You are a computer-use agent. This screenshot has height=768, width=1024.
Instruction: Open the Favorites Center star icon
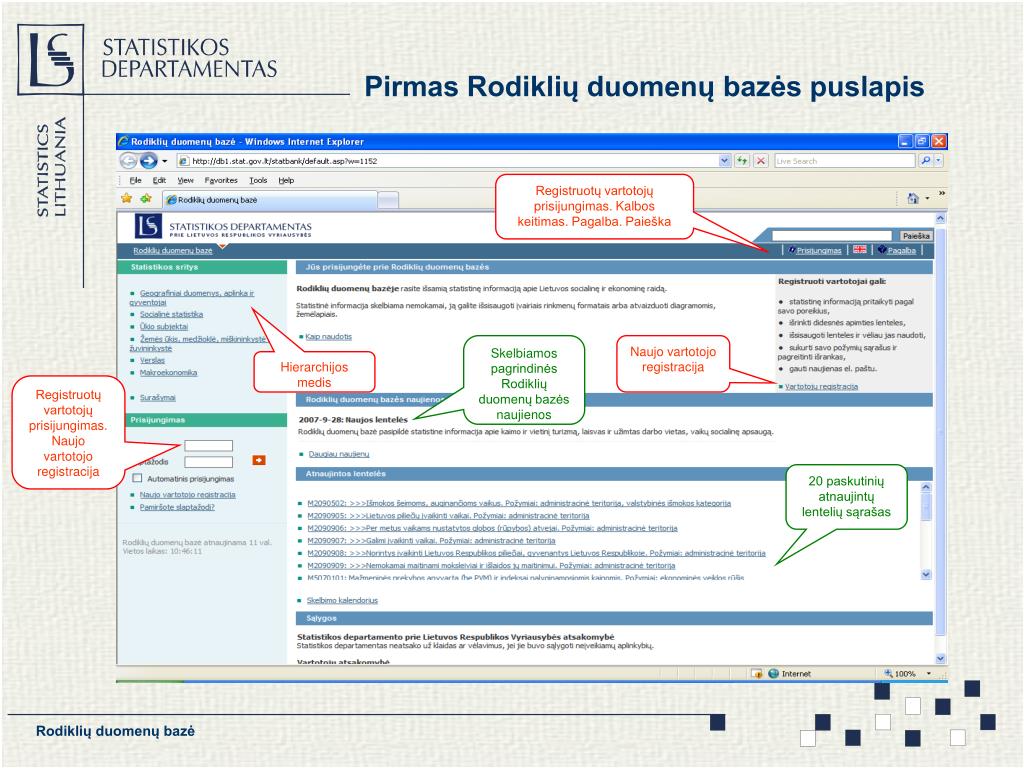pos(127,199)
